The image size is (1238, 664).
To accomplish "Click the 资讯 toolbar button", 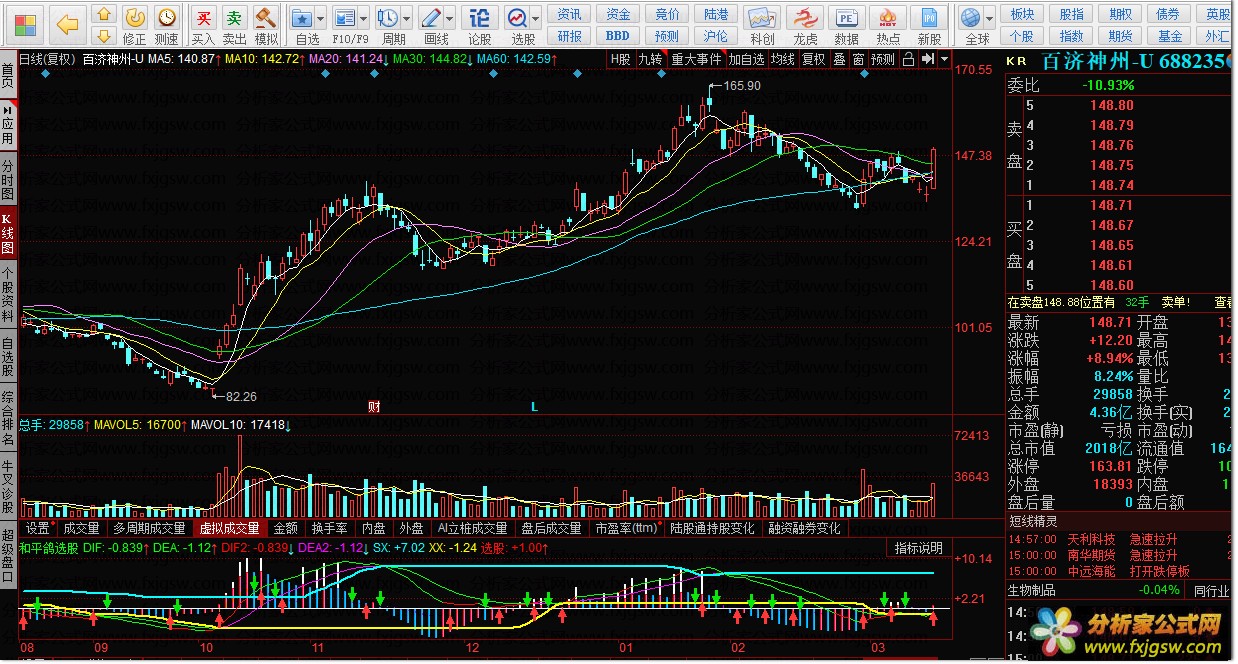I will (x=570, y=14).
